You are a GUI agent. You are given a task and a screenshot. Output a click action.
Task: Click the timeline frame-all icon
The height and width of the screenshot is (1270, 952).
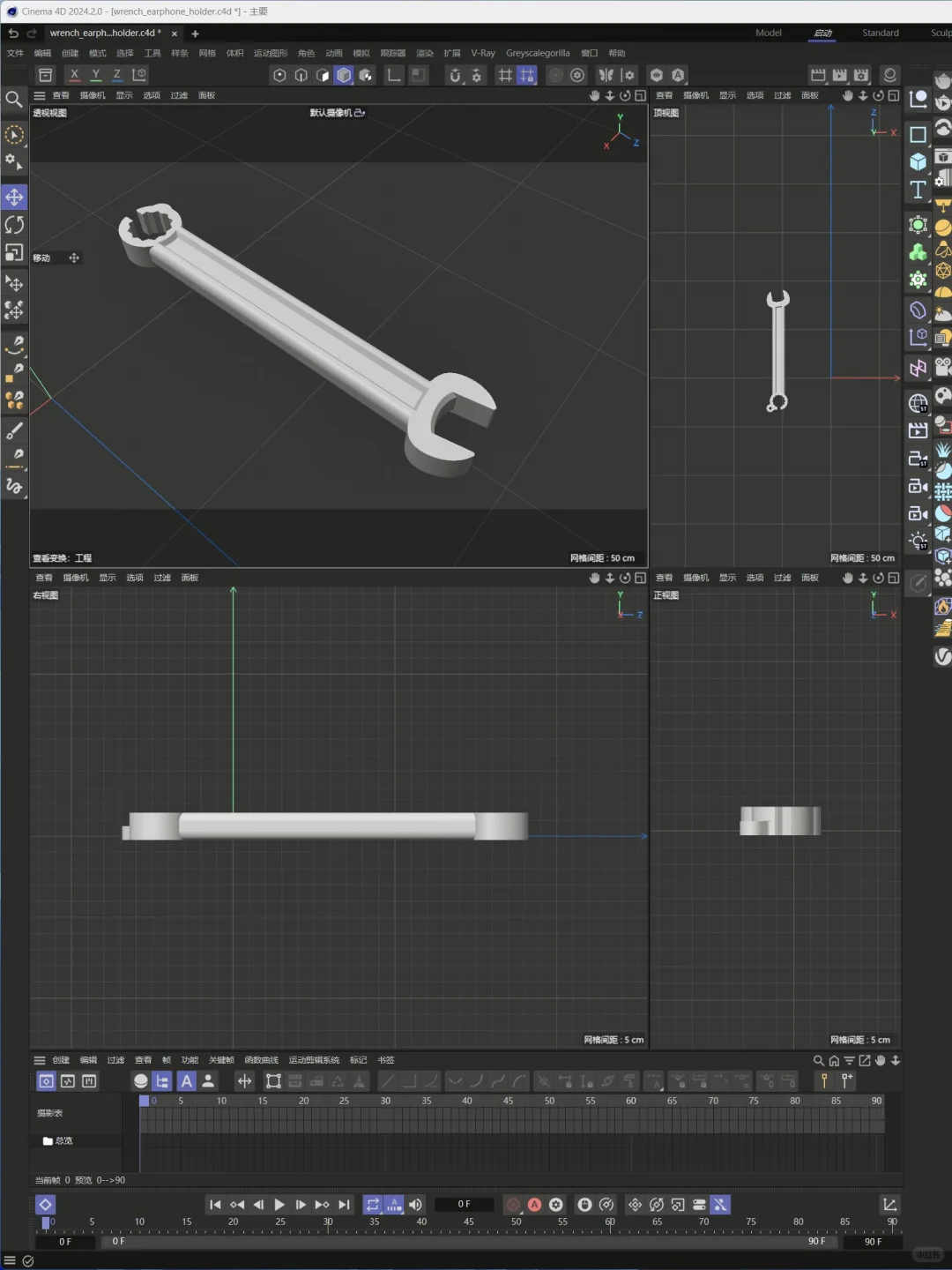pos(273,1081)
